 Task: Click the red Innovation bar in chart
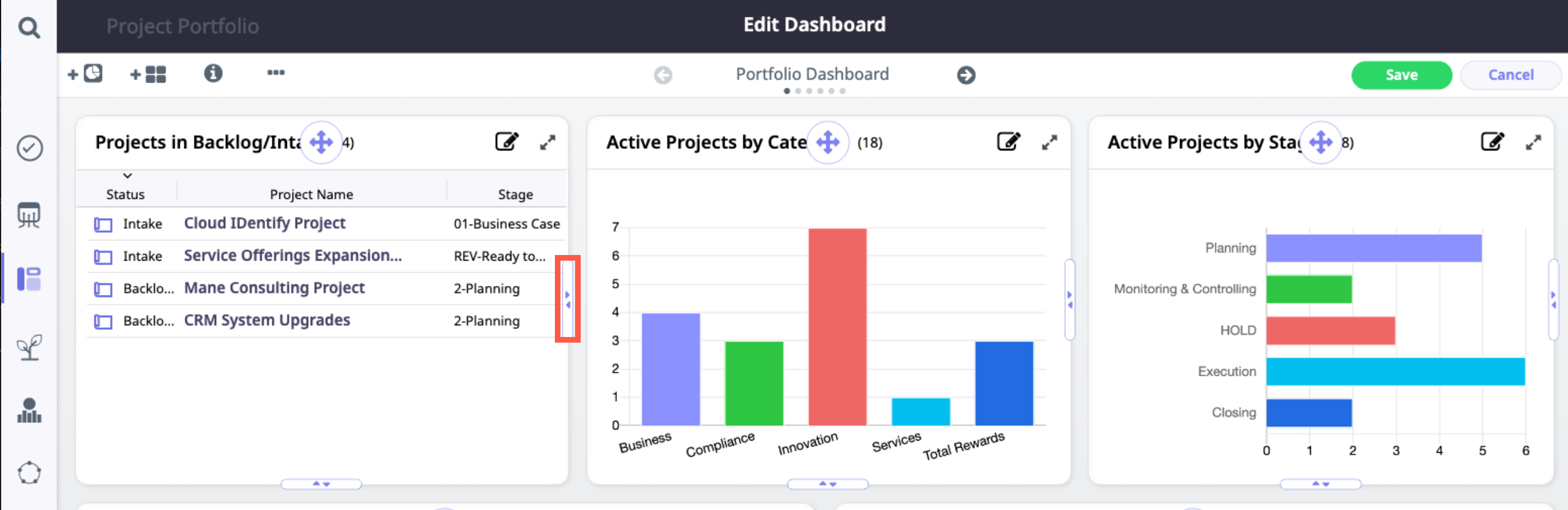836,326
